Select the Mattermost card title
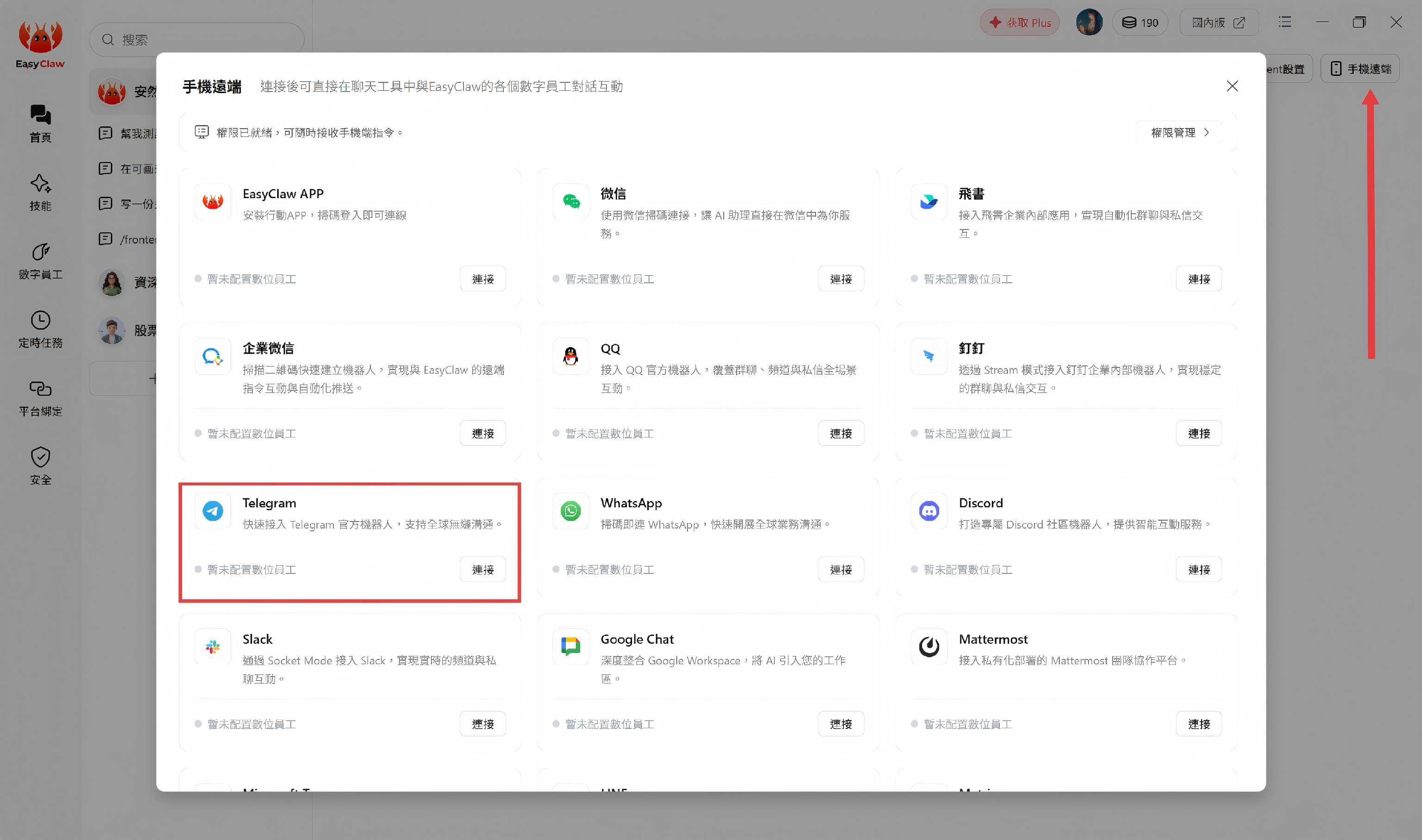1422x840 pixels. pyautogui.click(x=993, y=639)
